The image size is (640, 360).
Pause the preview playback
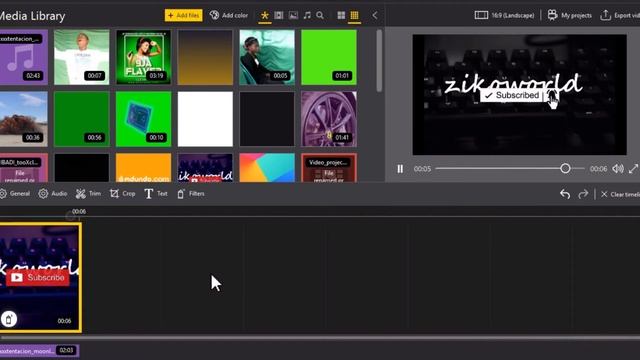coord(400,169)
